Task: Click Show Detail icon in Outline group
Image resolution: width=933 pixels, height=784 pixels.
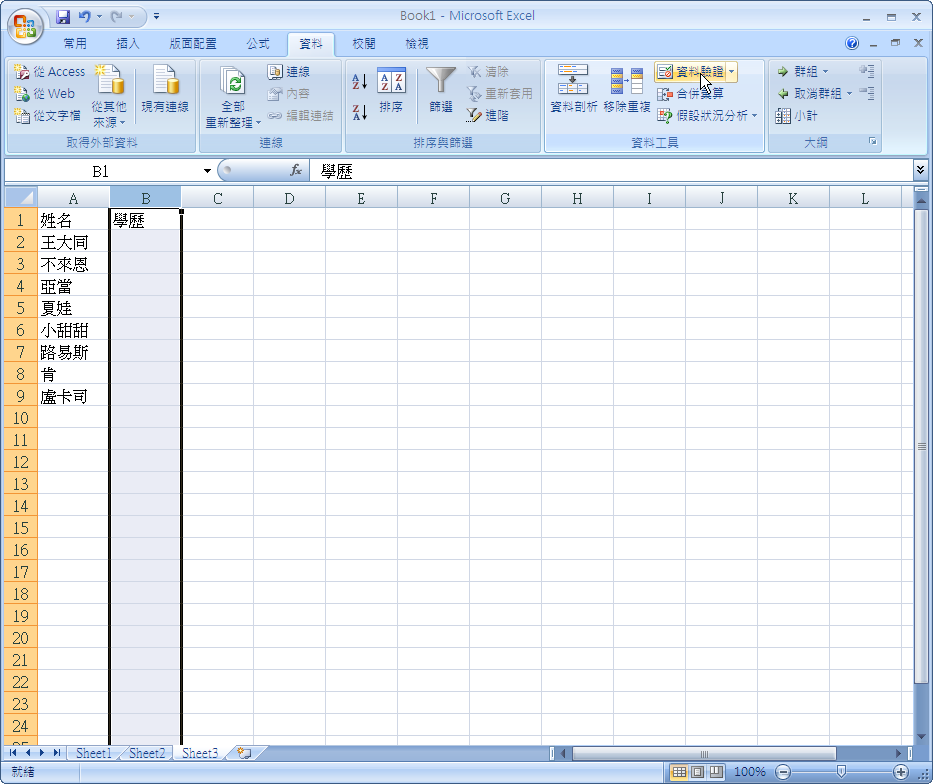Action: (867, 71)
